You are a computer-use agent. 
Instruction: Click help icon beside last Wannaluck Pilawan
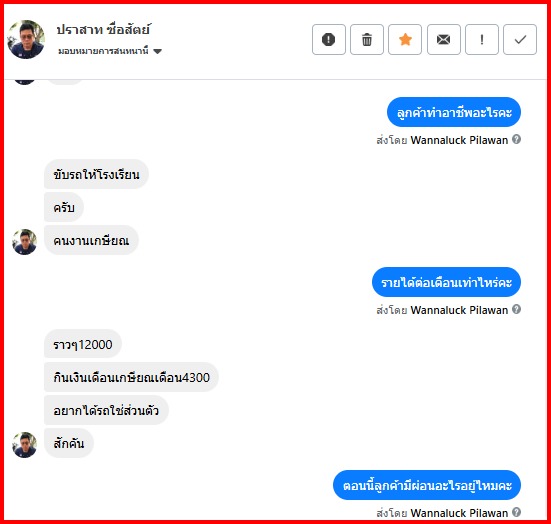pyautogui.click(x=516, y=512)
